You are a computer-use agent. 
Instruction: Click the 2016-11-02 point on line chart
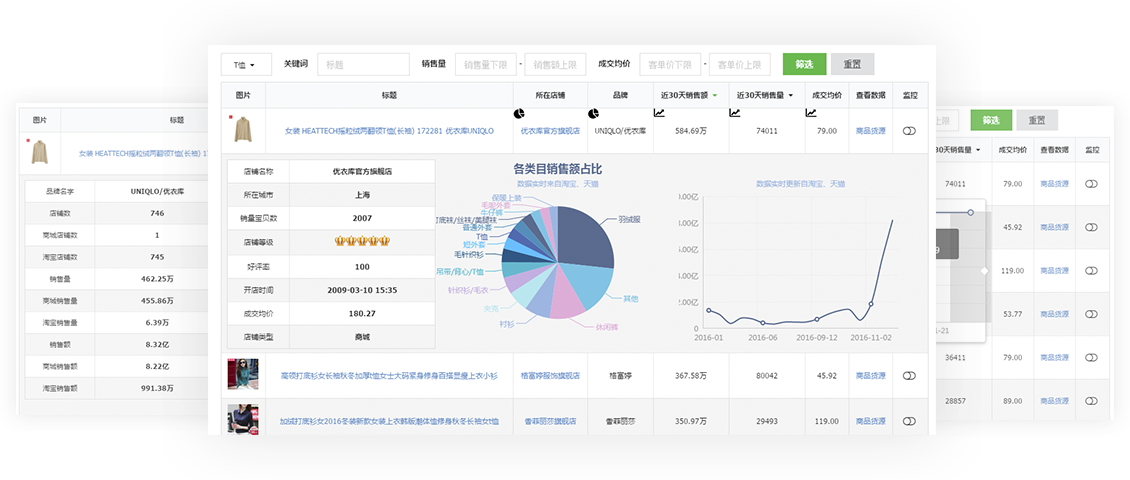(870, 304)
